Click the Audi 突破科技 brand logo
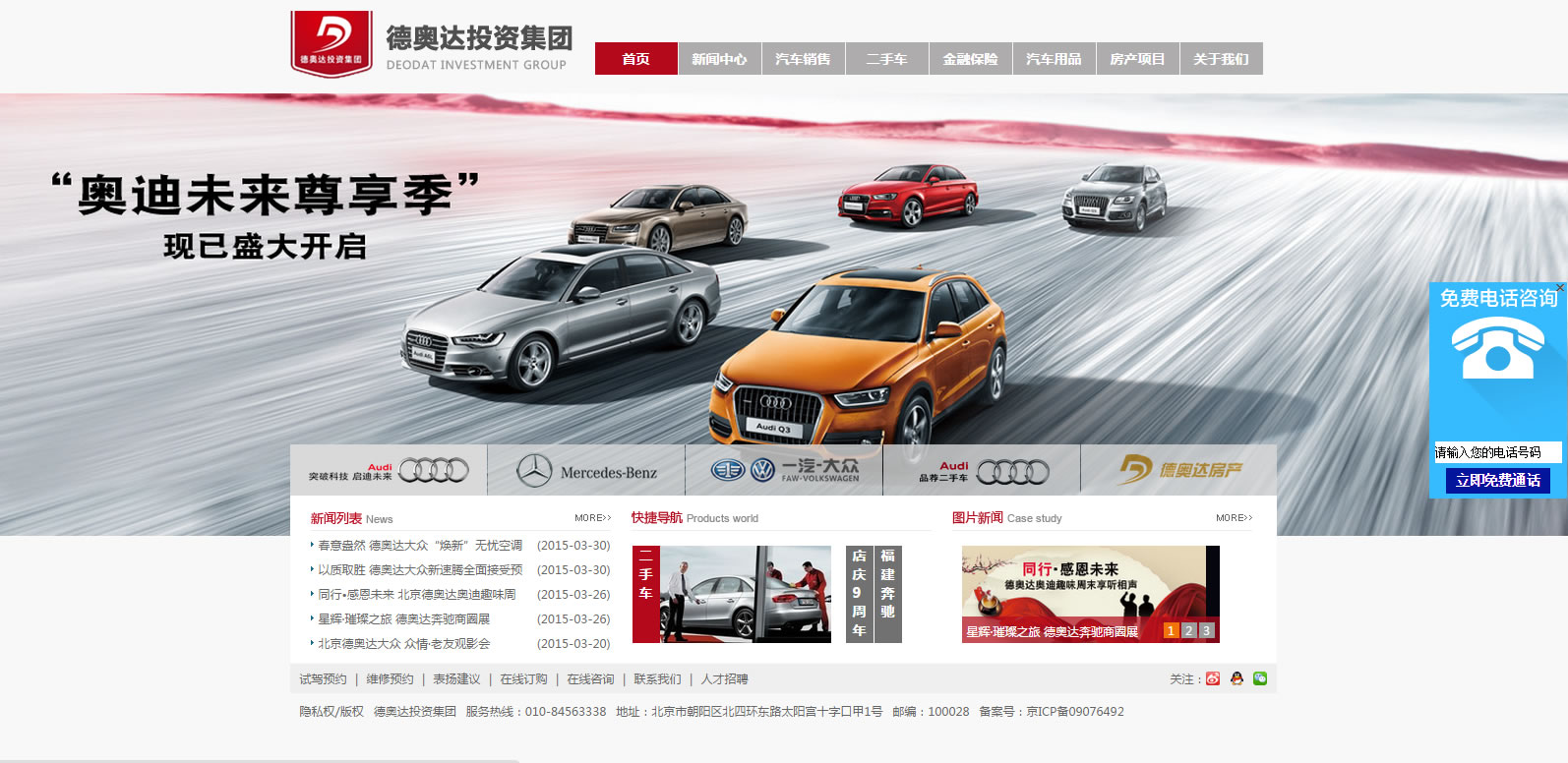Image resolution: width=1568 pixels, height=763 pixels. coord(389,471)
